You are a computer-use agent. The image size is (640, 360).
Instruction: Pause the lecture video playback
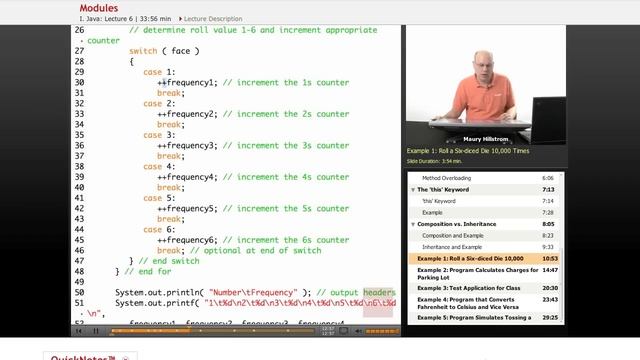tap(96, 331)
